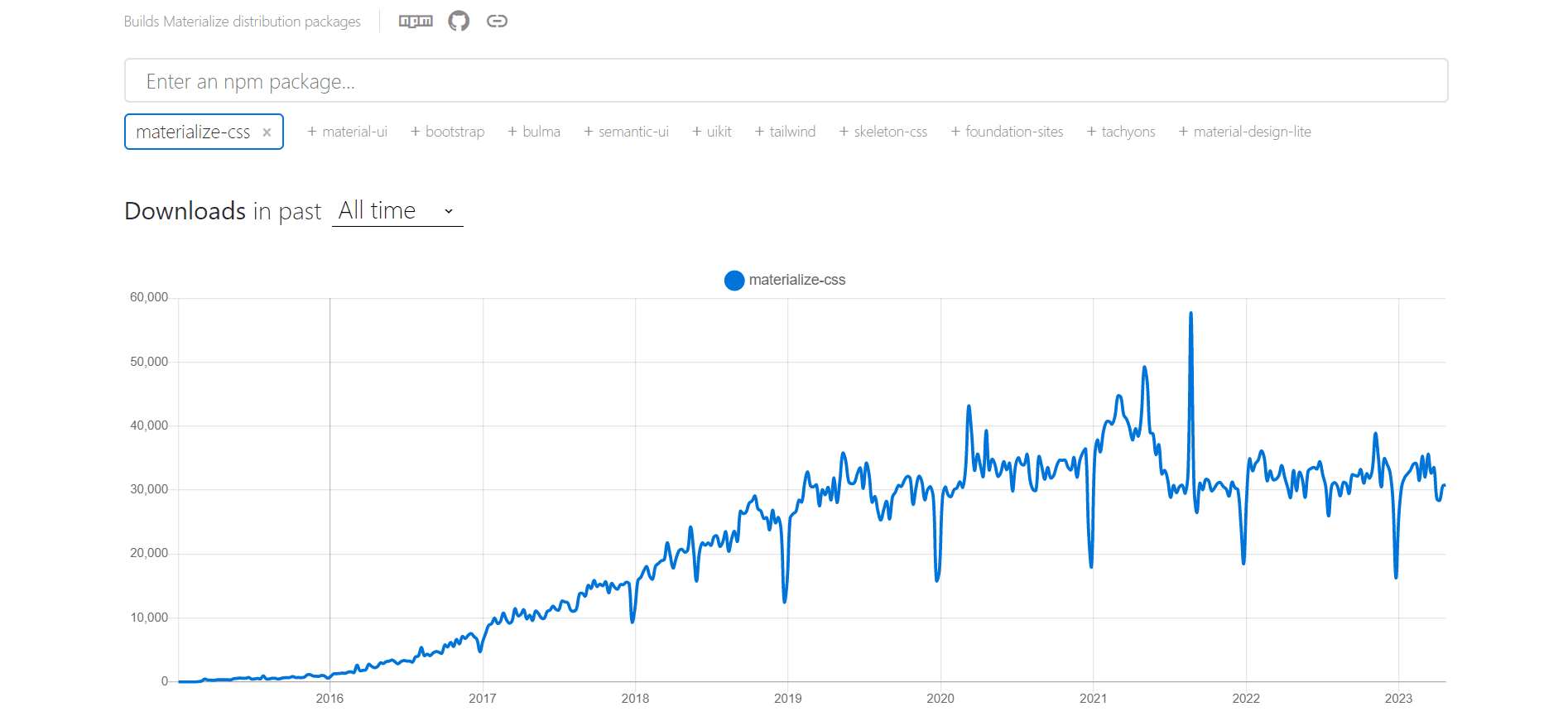Click the plus icon beside material-ui

pyautogui.click(x=312, y=131)
